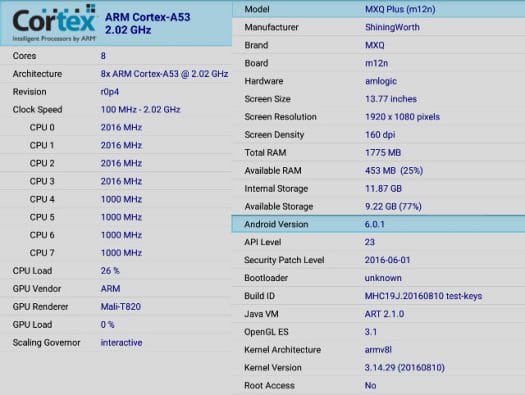525x395 pixels.
Task: Click the Available Storage row
Action: 378,207
